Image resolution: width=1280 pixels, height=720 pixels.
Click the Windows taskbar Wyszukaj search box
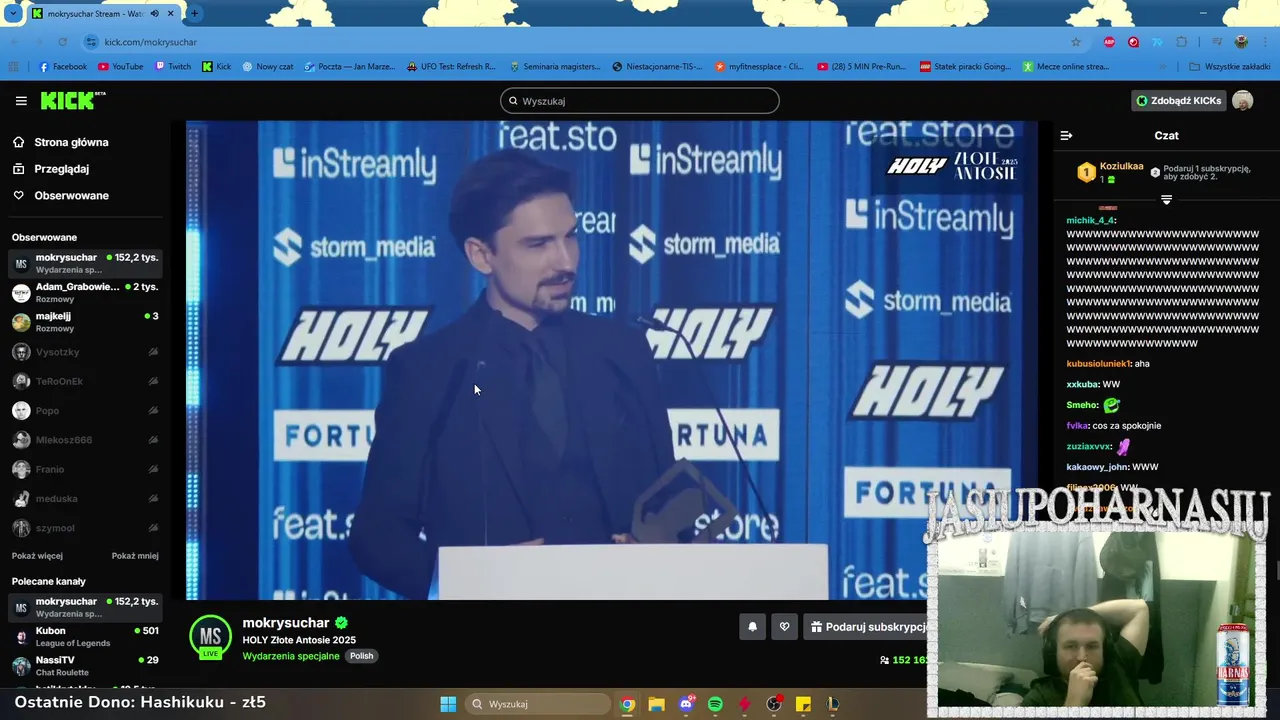[x=538, y=704]
